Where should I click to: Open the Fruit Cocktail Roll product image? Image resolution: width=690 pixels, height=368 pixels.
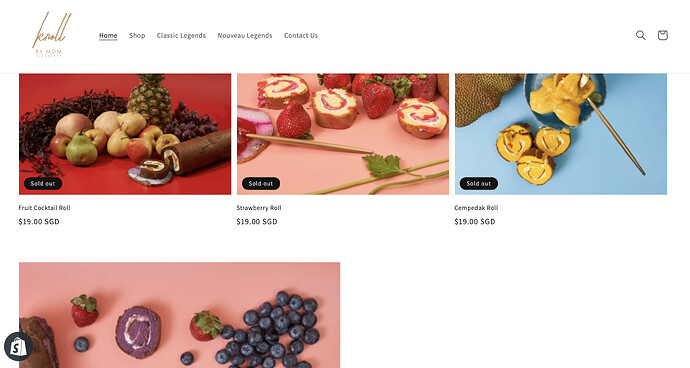click(125, 134)
